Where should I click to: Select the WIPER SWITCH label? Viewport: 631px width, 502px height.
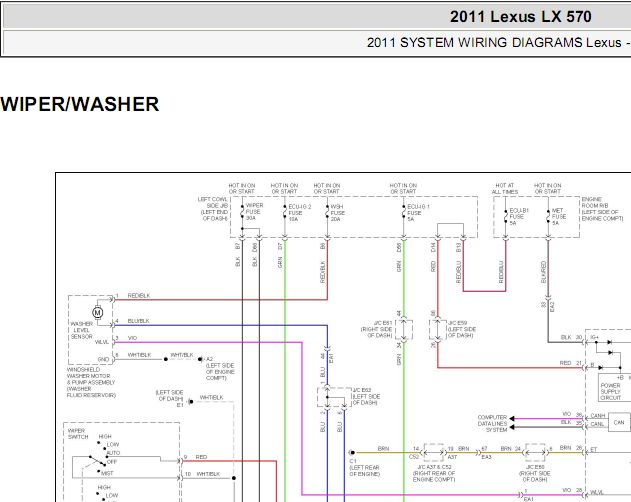coord(78,434)
